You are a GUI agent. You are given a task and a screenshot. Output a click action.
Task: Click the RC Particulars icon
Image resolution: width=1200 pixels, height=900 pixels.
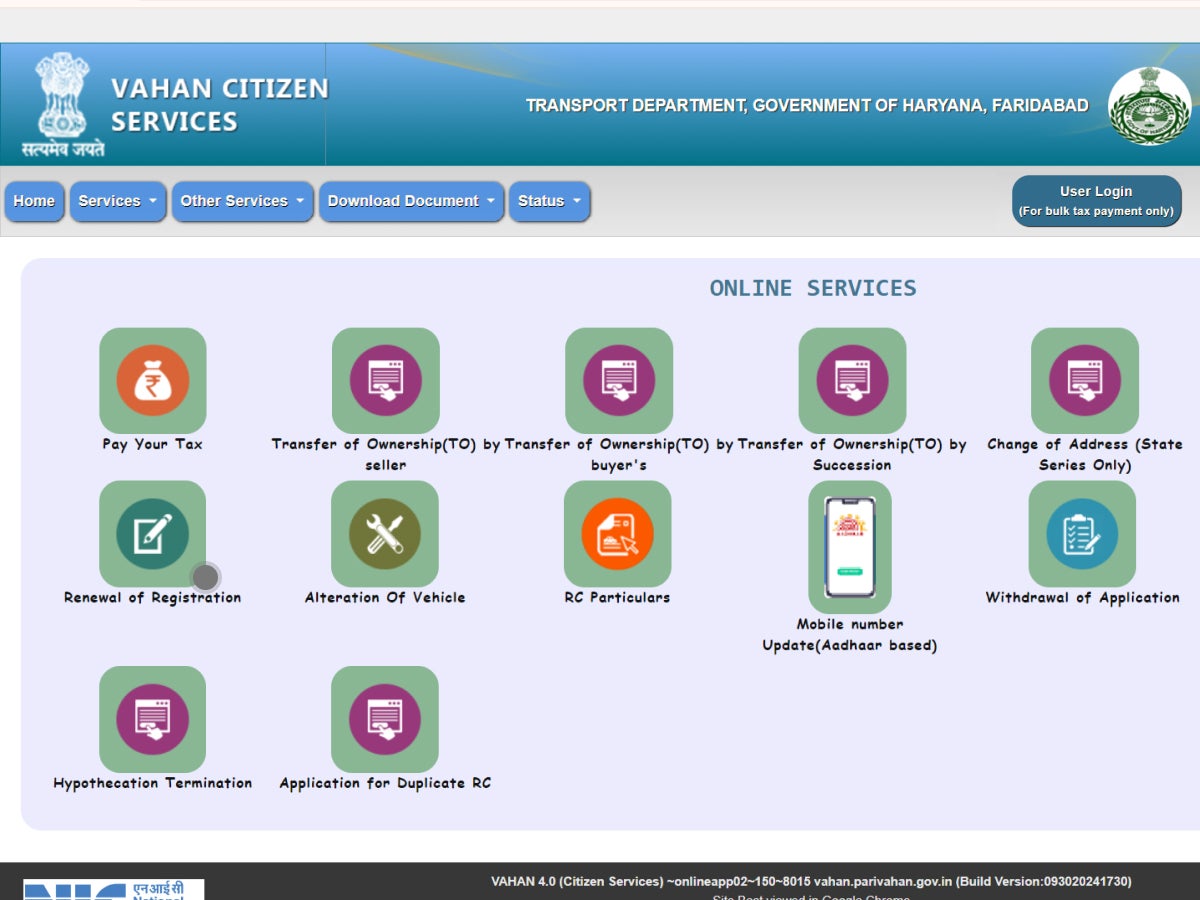pos(619,533)
